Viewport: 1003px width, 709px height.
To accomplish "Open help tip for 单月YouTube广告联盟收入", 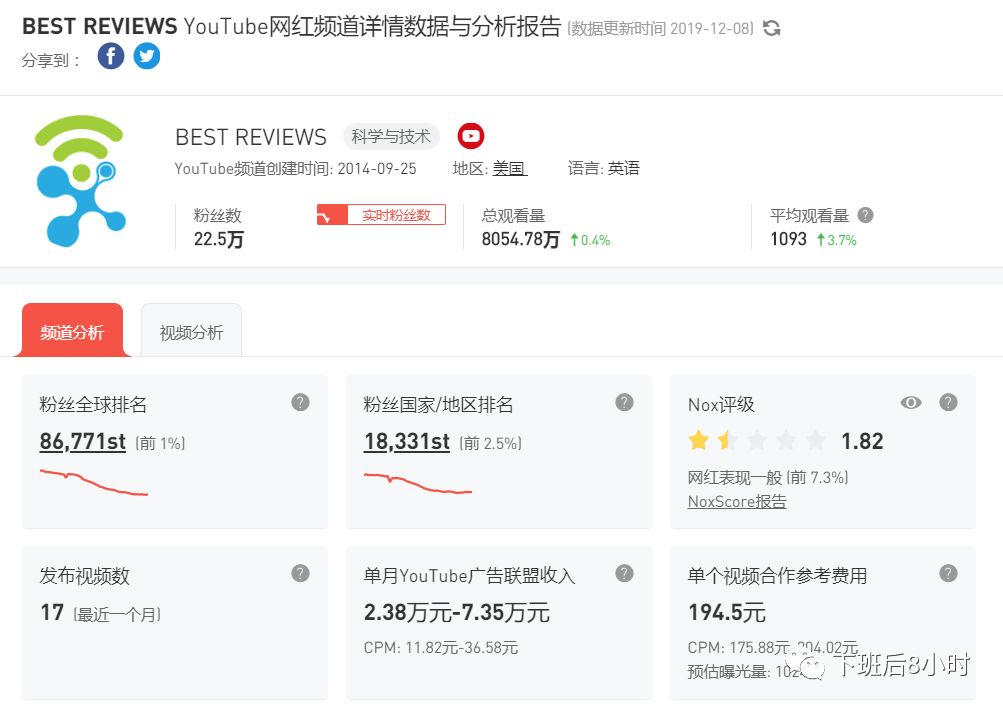I will (623, 573).
